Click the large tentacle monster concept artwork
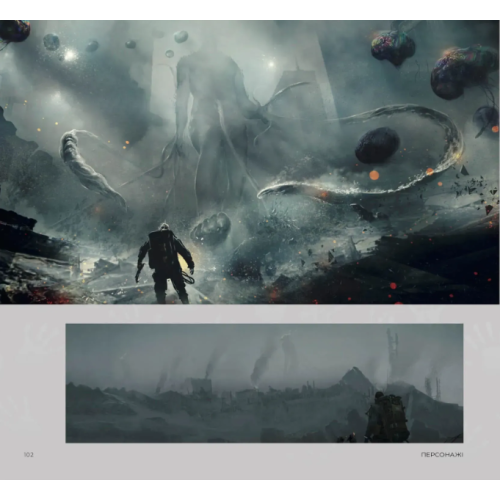The image size is (500, 500). pyautogui.click(x=250, y=162)
